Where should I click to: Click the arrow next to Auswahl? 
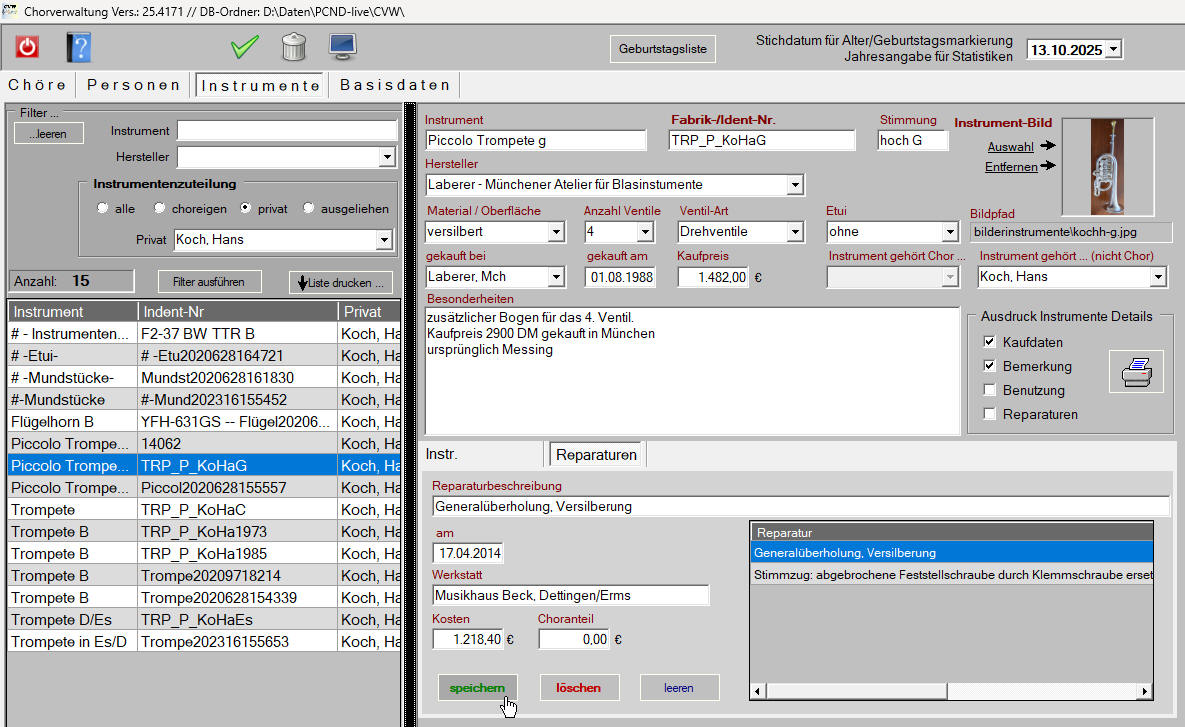click(x=1047, y=146)
